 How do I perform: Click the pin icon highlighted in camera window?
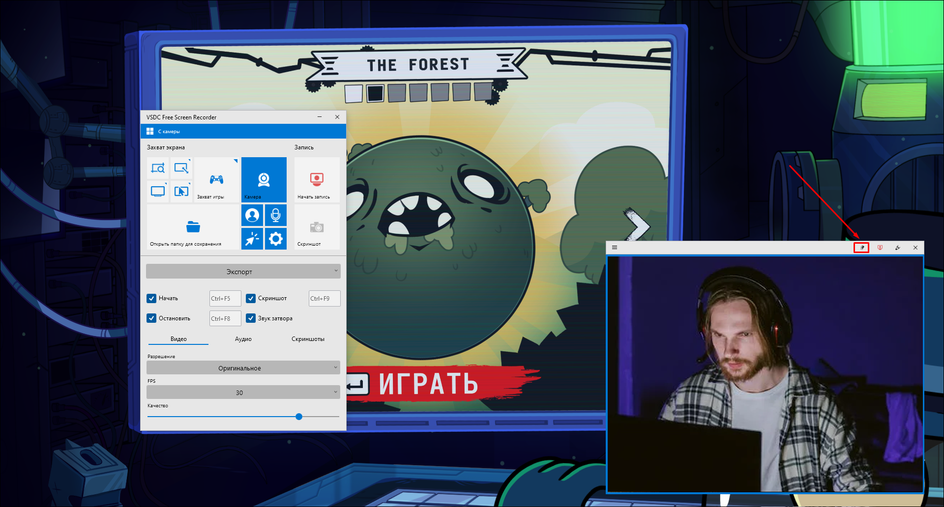point(861,247)
